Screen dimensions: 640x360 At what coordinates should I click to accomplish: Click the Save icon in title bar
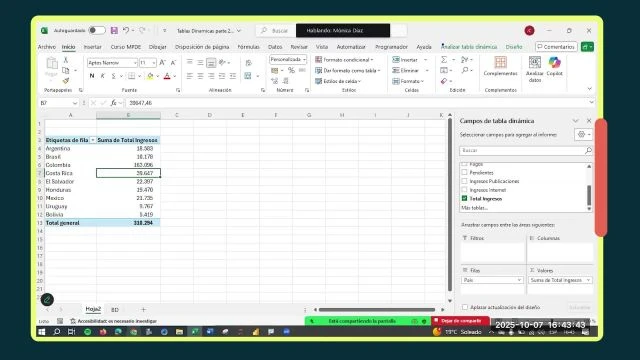coord(114,30)
